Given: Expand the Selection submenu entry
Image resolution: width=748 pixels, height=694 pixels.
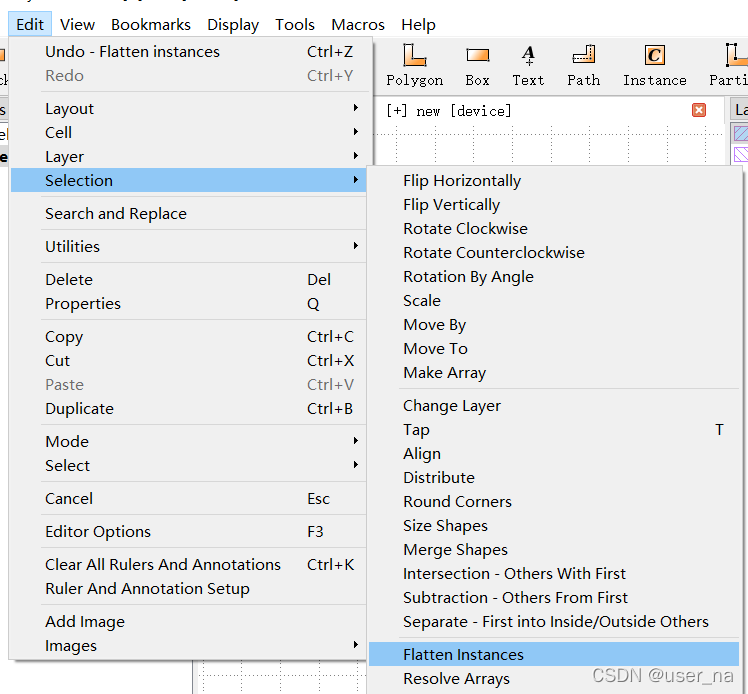Looking at the screenshot, I should point(188,180).
